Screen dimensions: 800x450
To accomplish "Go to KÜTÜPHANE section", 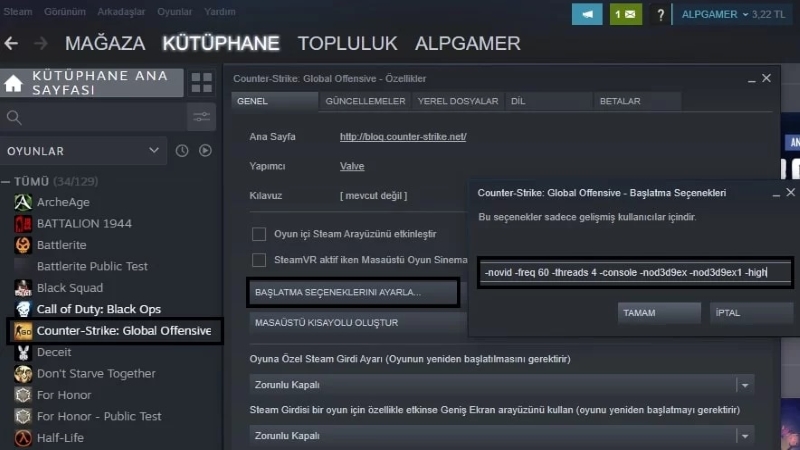I will coord(221,43).
